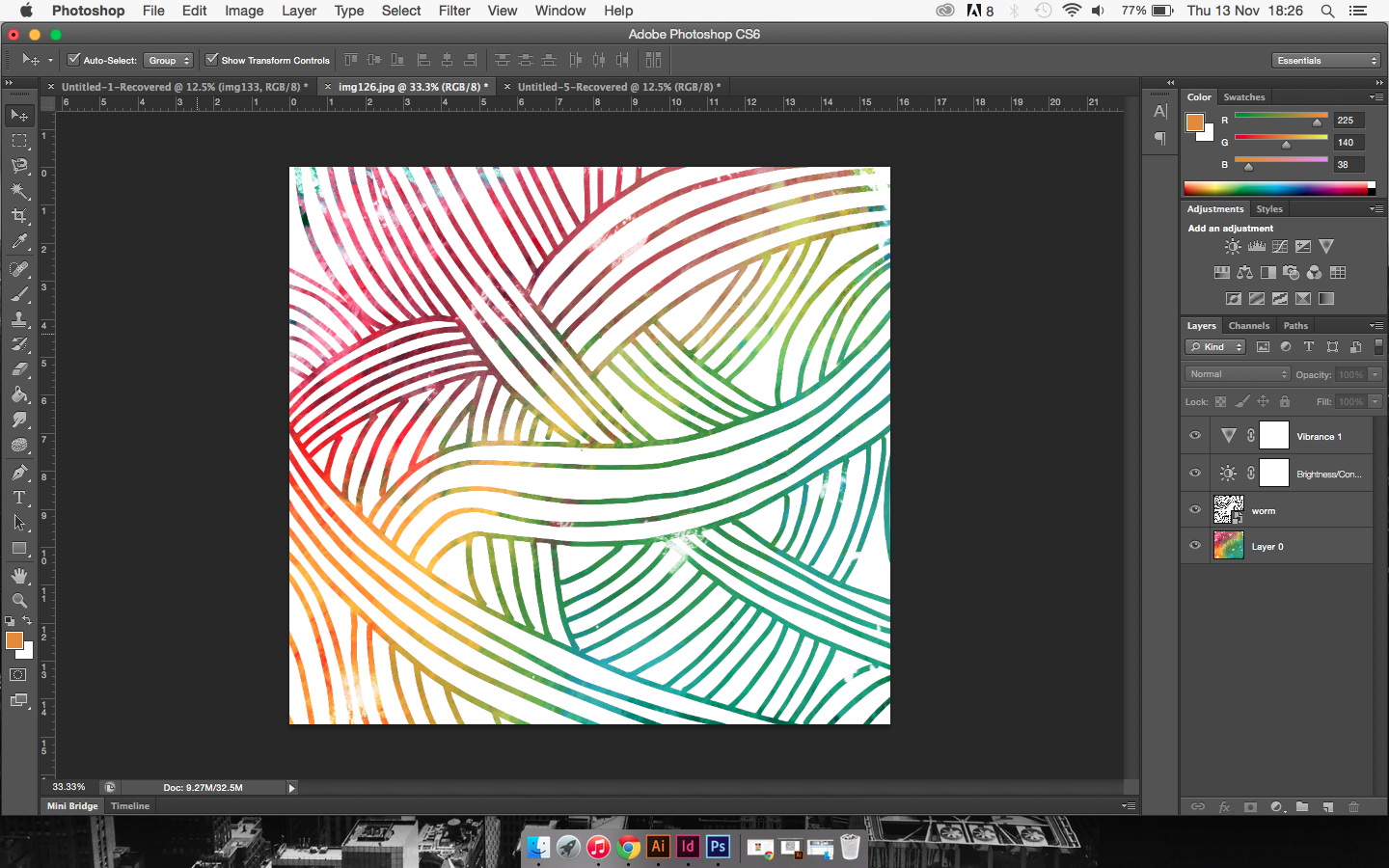Add a layer style (fx)
Image resolution: width=1389 pixels, height=868 pixels.
pos(1224,806)
